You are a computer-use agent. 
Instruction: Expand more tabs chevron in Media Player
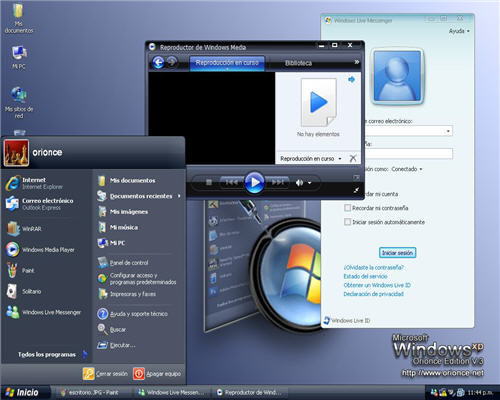tap(356, 62)
